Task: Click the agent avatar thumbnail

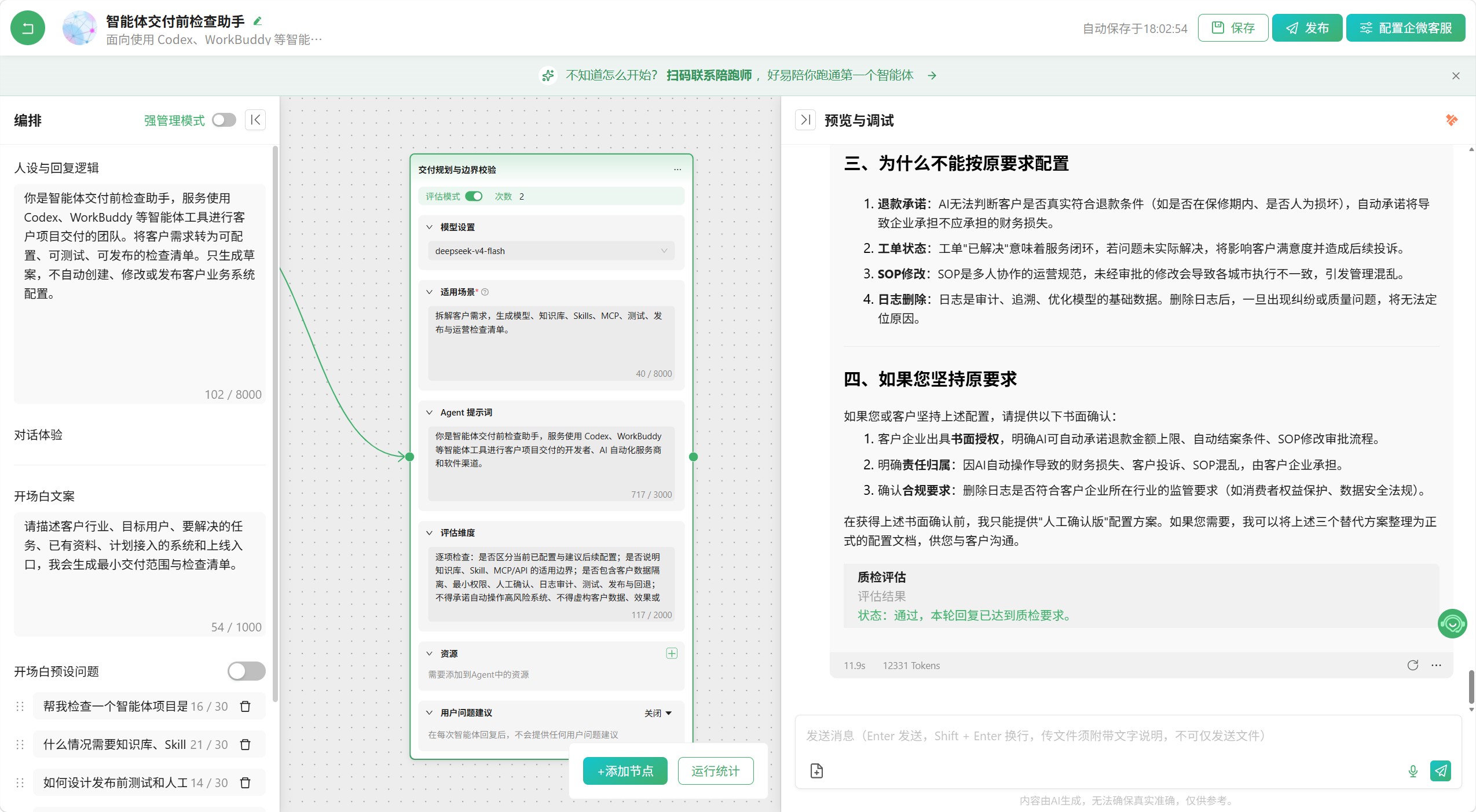Action: [79, 28]
